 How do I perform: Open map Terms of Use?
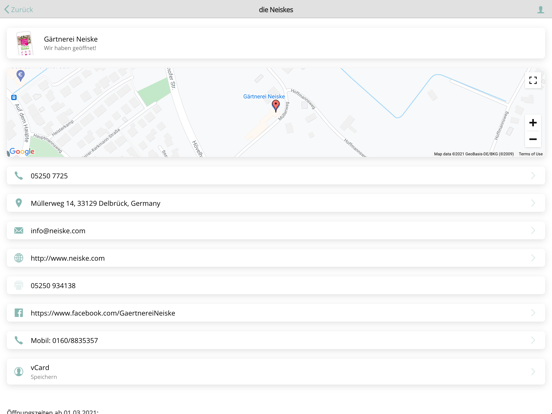[531, 154]
